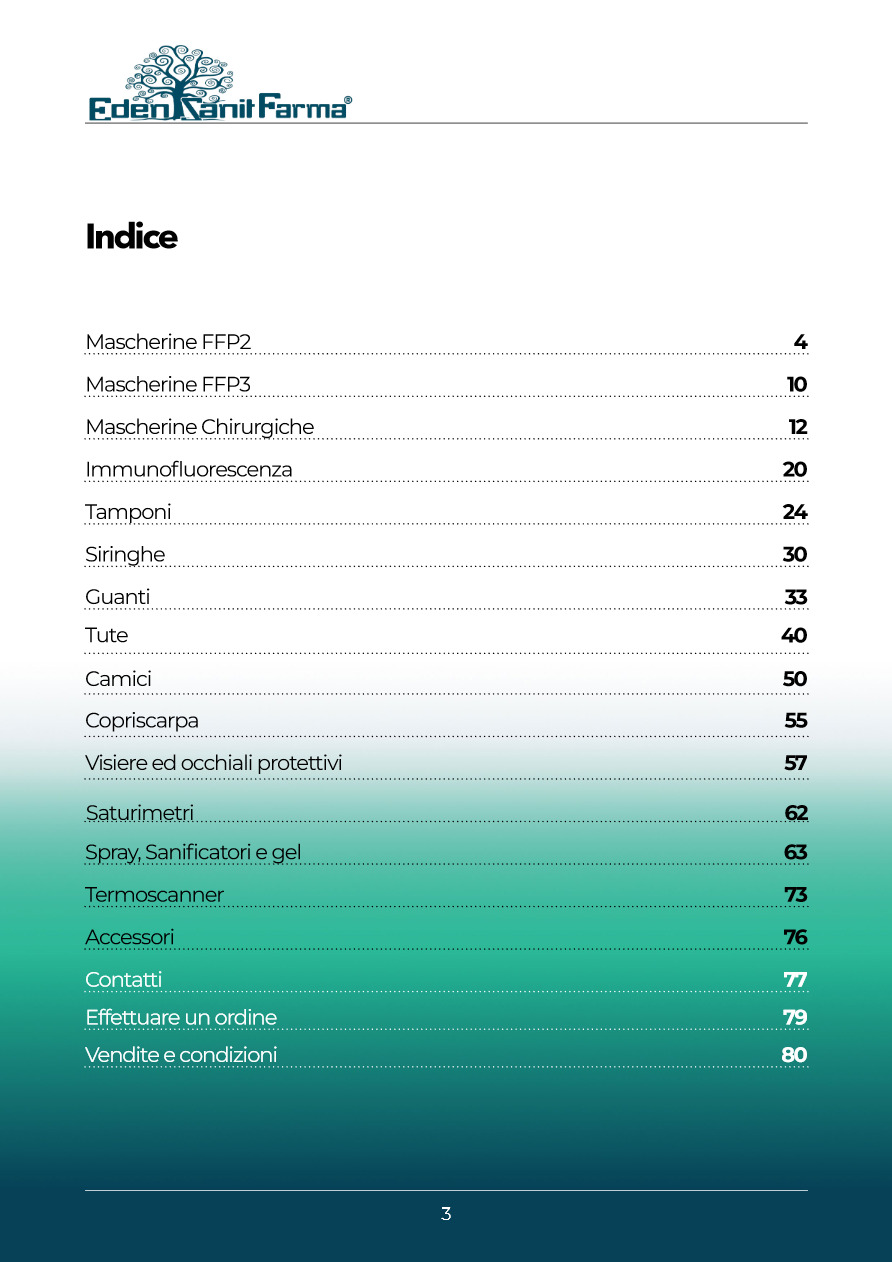Select Effettuare un ordine link
Viewport: 892px width, 1262px height.
pyautogui.click(x=181, y=1018)
